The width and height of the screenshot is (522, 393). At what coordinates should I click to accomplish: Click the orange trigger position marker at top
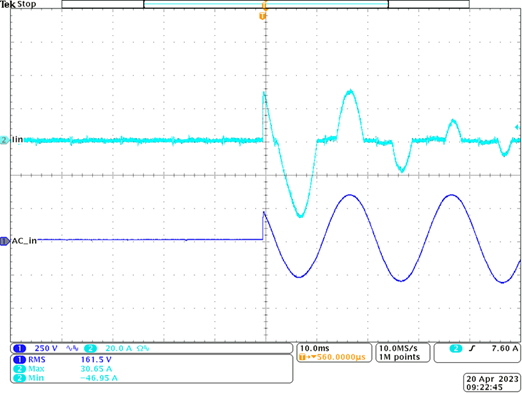coord(263,16)
